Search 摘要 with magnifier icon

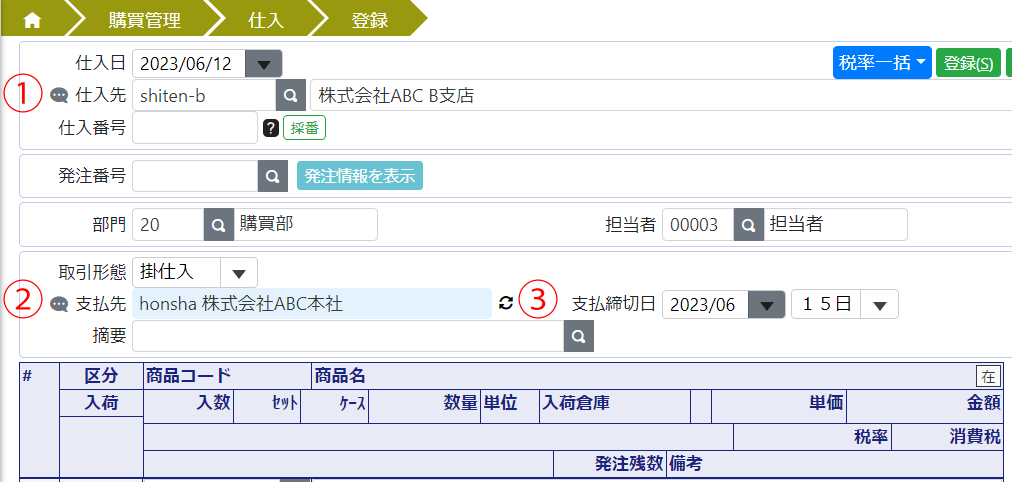point(579,336)
